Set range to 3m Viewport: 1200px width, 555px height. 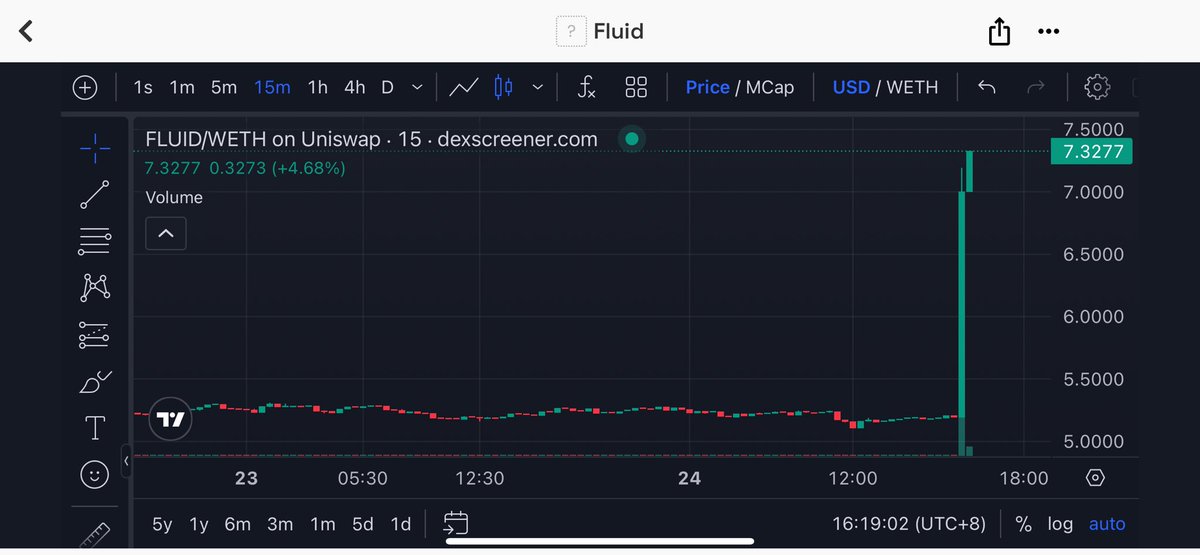280,524
